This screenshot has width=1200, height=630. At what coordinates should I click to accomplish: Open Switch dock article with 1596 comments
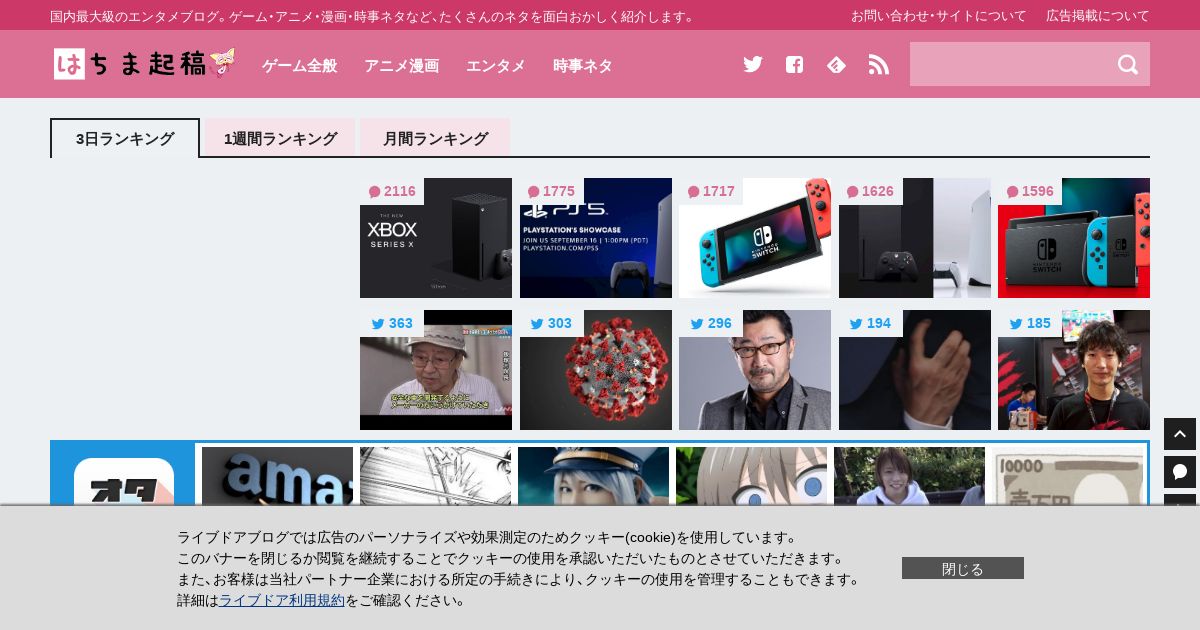tap(1074, 238)
